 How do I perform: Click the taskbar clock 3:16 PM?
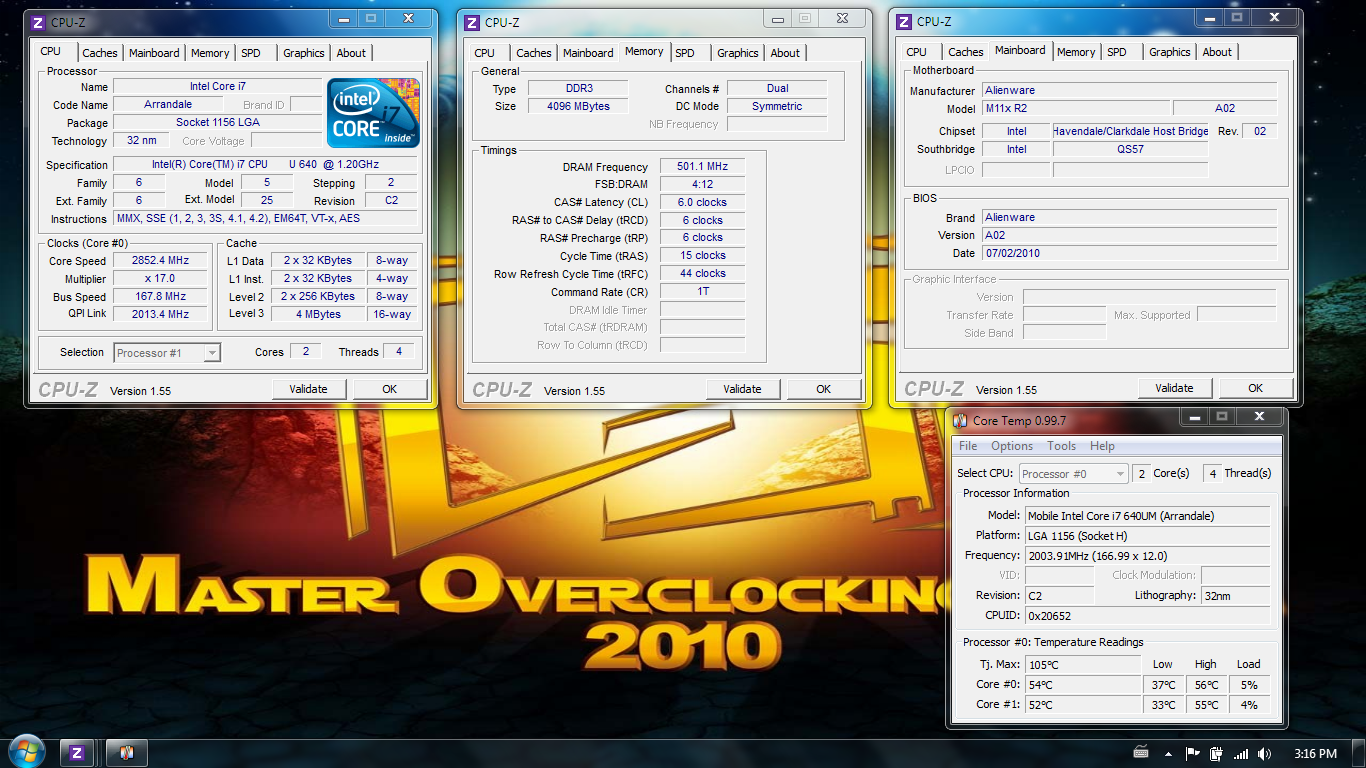click(x=1315, y=754)
